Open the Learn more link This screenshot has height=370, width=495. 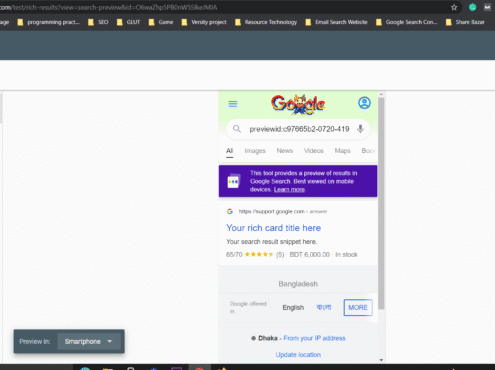[x=289, y=189]
